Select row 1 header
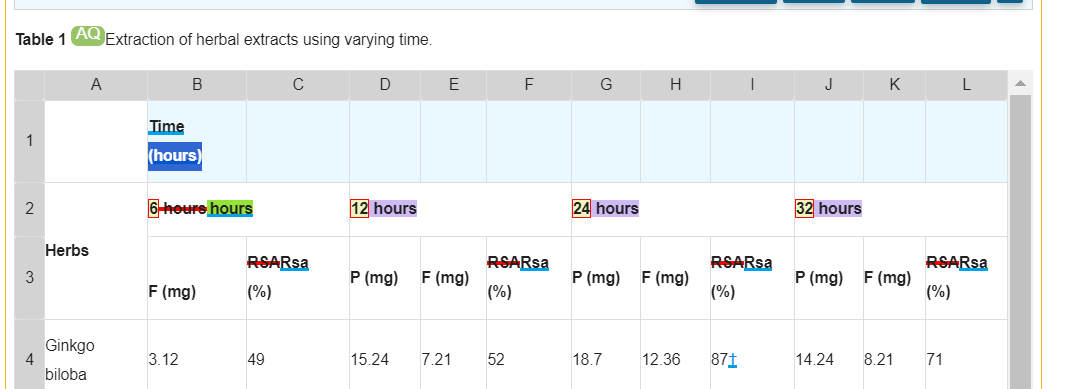The width and height of the screenshot is (1073, 389). coord(29,141)
